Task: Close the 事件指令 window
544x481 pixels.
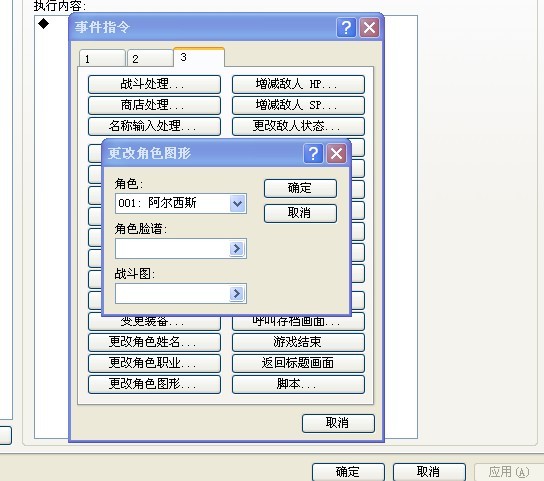Action: pyautogui.click(x=369, y=27)
